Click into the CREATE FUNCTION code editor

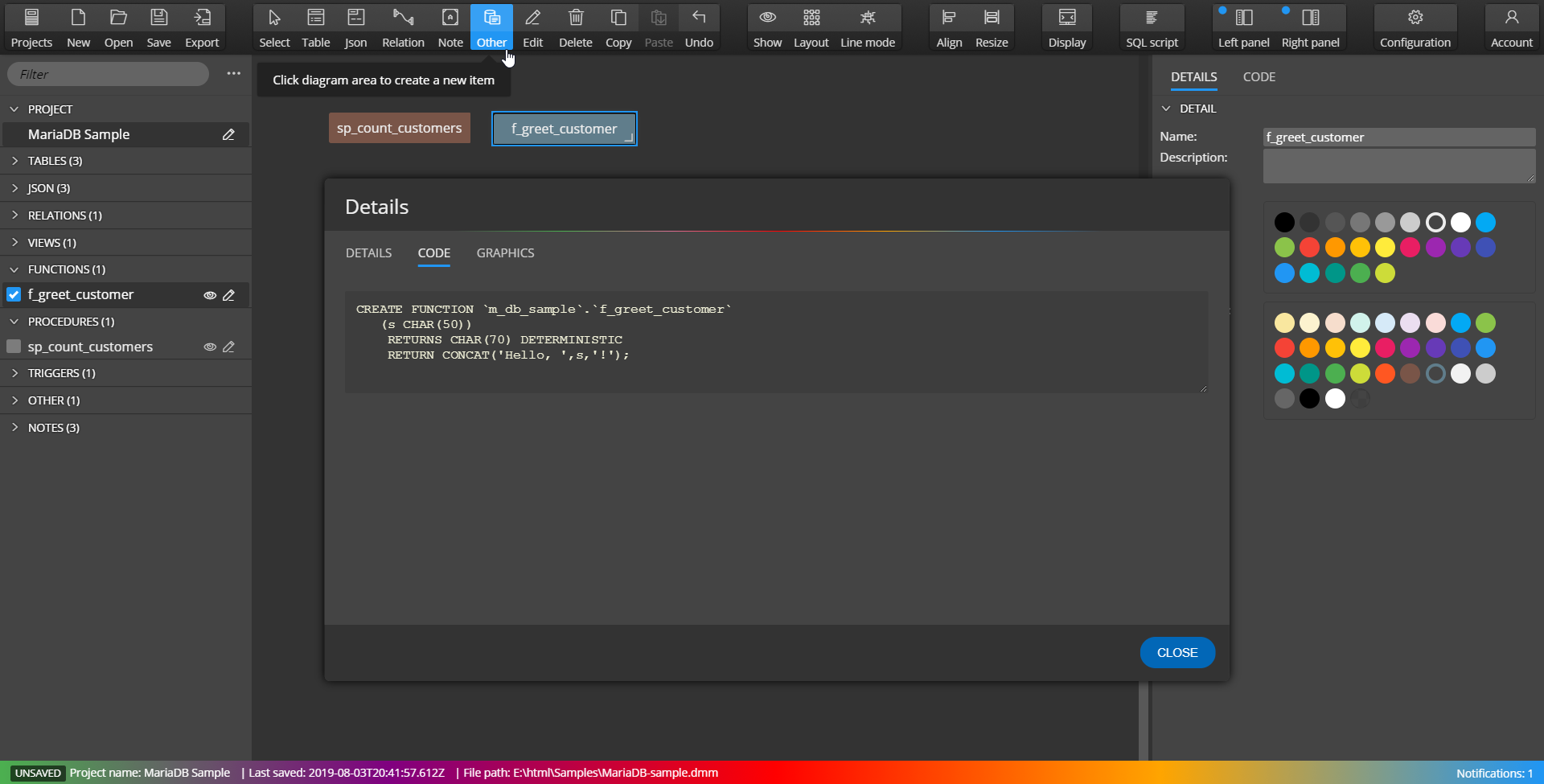pos(776,342)
